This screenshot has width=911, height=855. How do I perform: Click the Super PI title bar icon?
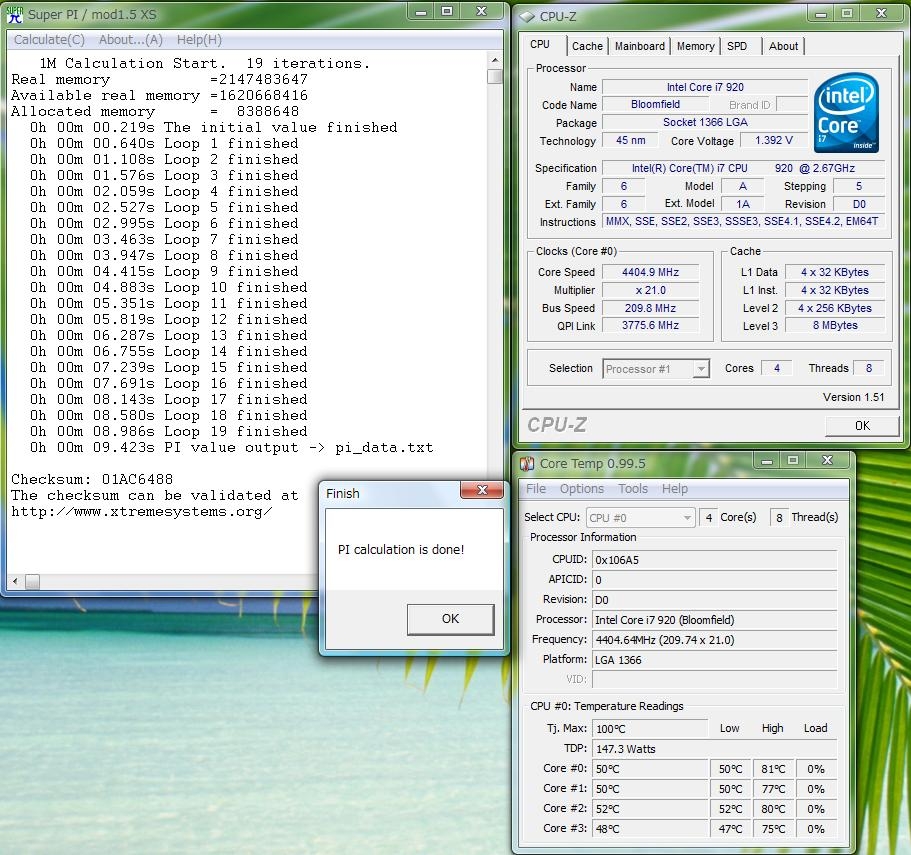click(15, 14)
